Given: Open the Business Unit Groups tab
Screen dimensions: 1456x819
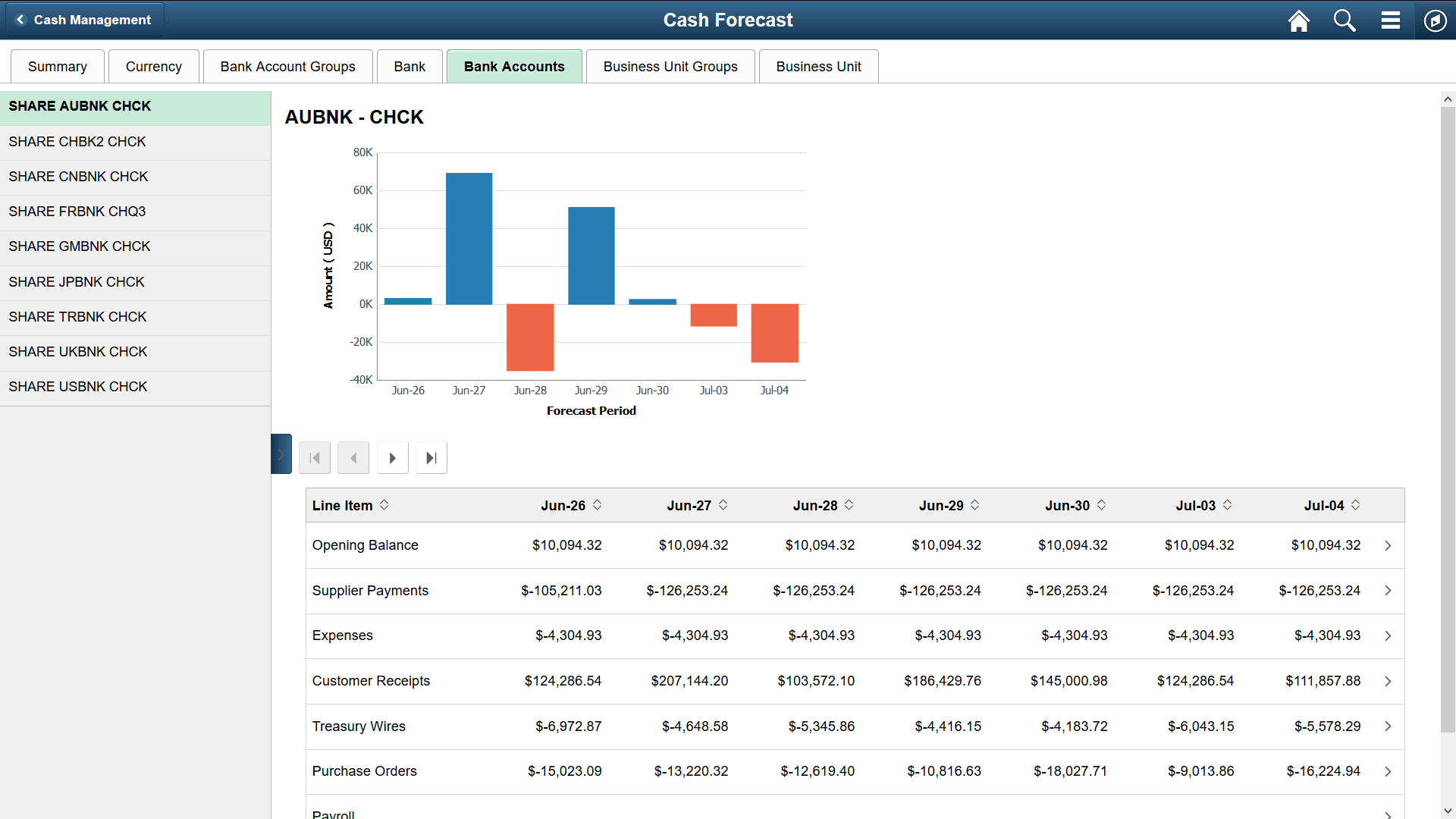Looking at the screenshot, I should (x=670, y=66).
